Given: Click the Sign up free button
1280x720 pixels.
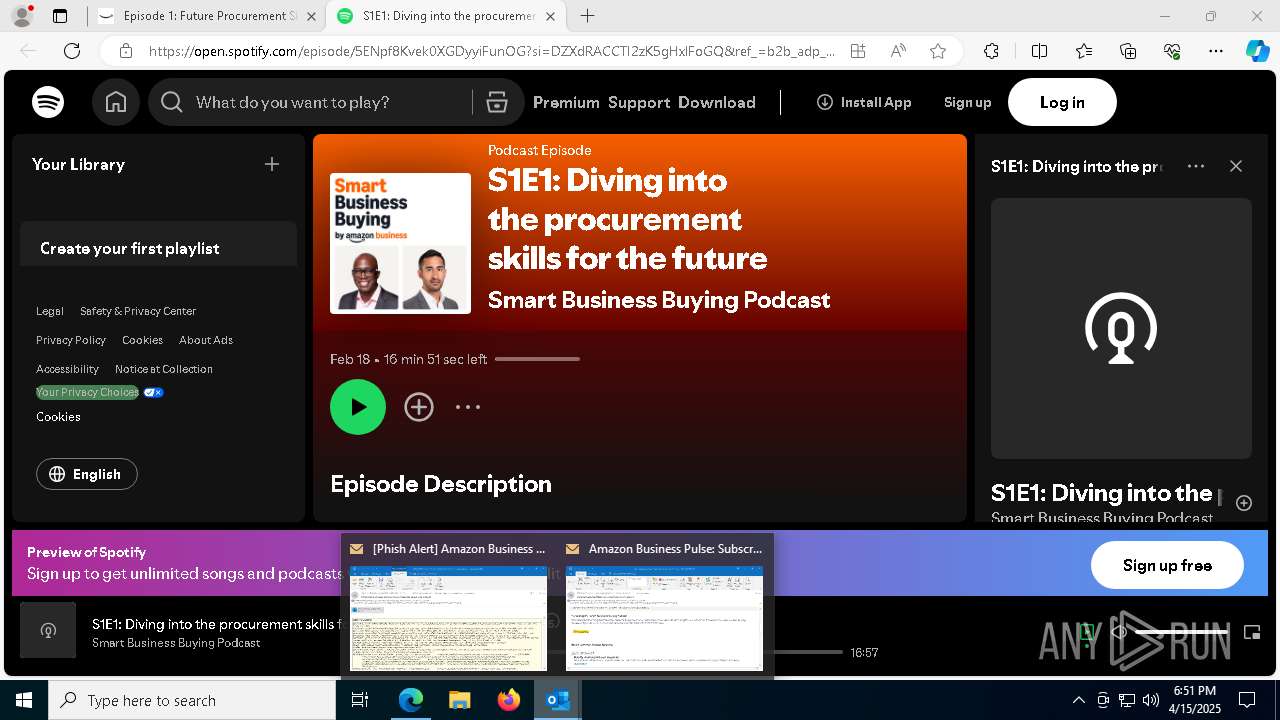Looking at the screenshot, I should [x=1167, y=565].
